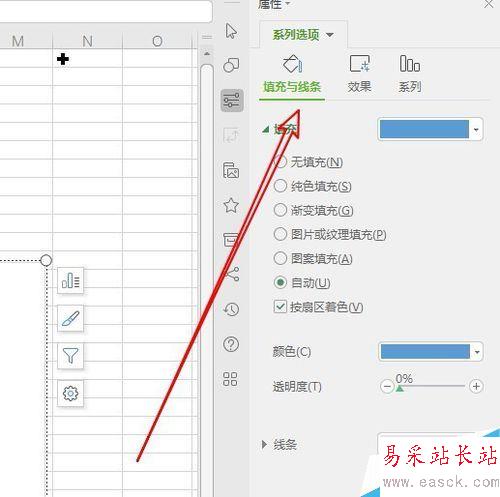This screenshot has height=497, width=500.
Task: Select column O header
Action: point(157,41)
